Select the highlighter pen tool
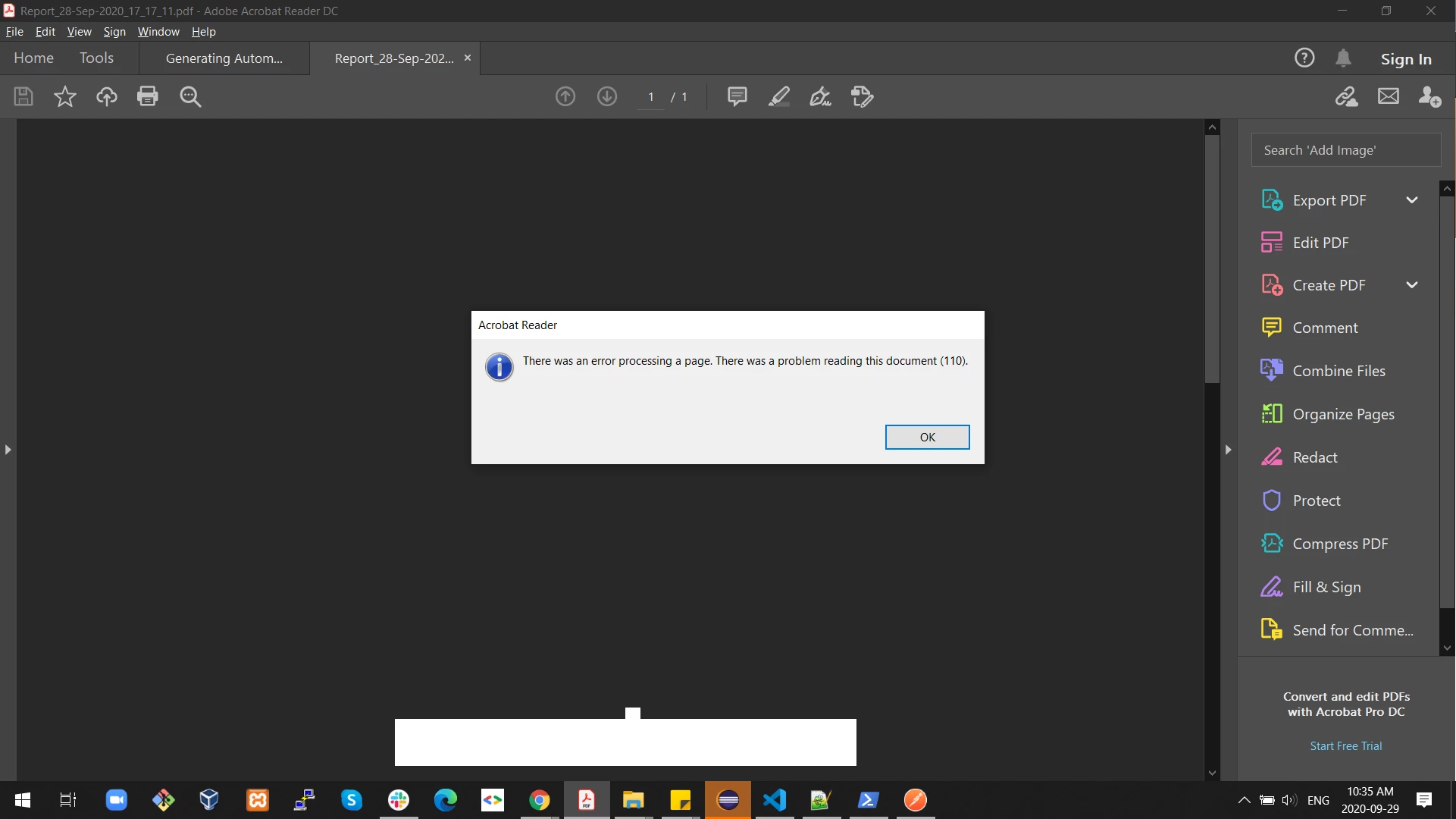Viewport: 1456px width, 819px height. click(x=779, y=96)
